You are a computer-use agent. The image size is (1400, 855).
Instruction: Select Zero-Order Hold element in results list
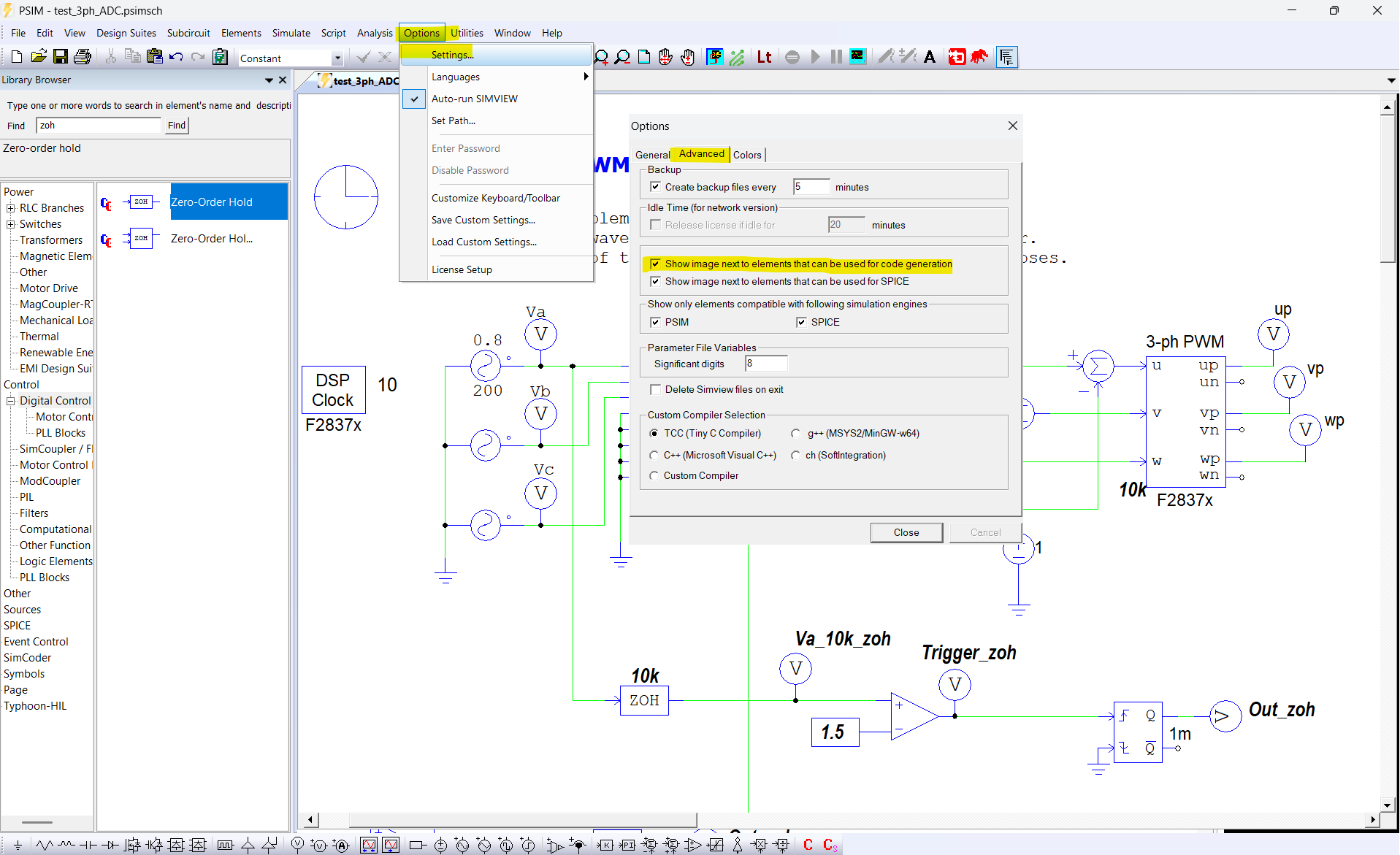tap(193, 202)
